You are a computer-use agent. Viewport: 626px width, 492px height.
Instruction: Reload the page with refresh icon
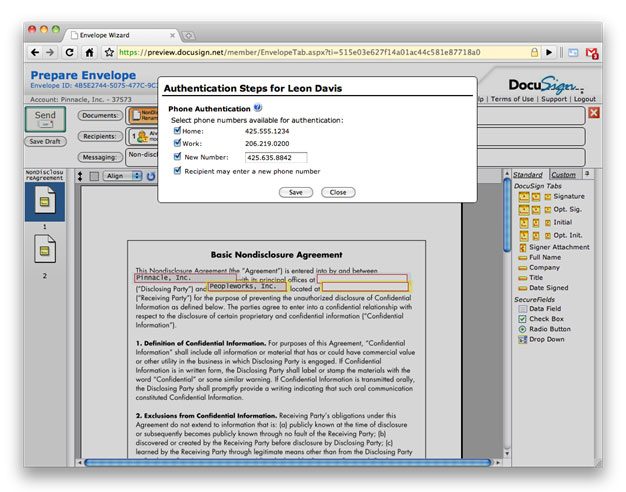[x=69, y=52]
